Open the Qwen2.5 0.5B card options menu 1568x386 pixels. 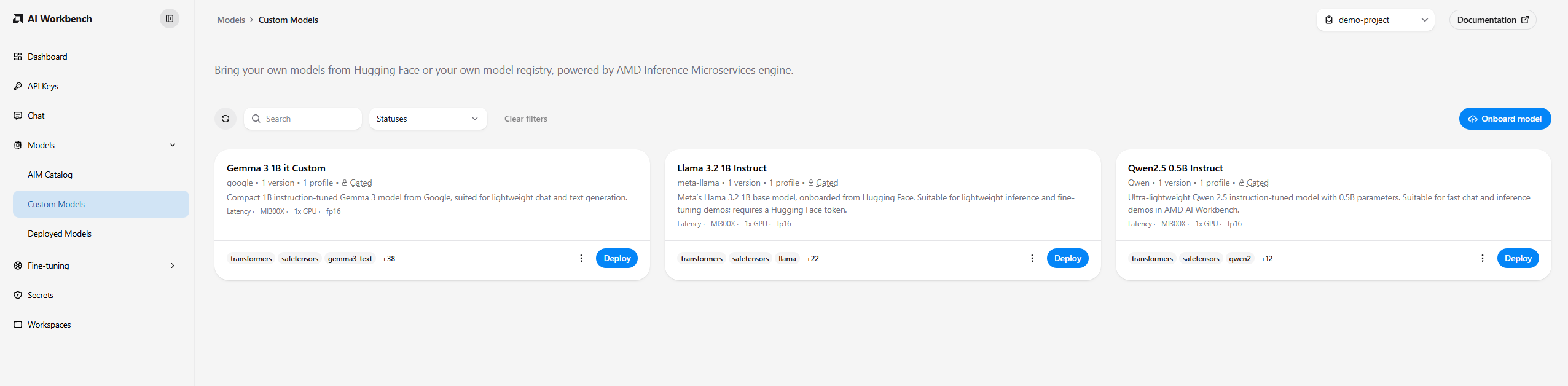(x=1483, y=258)
